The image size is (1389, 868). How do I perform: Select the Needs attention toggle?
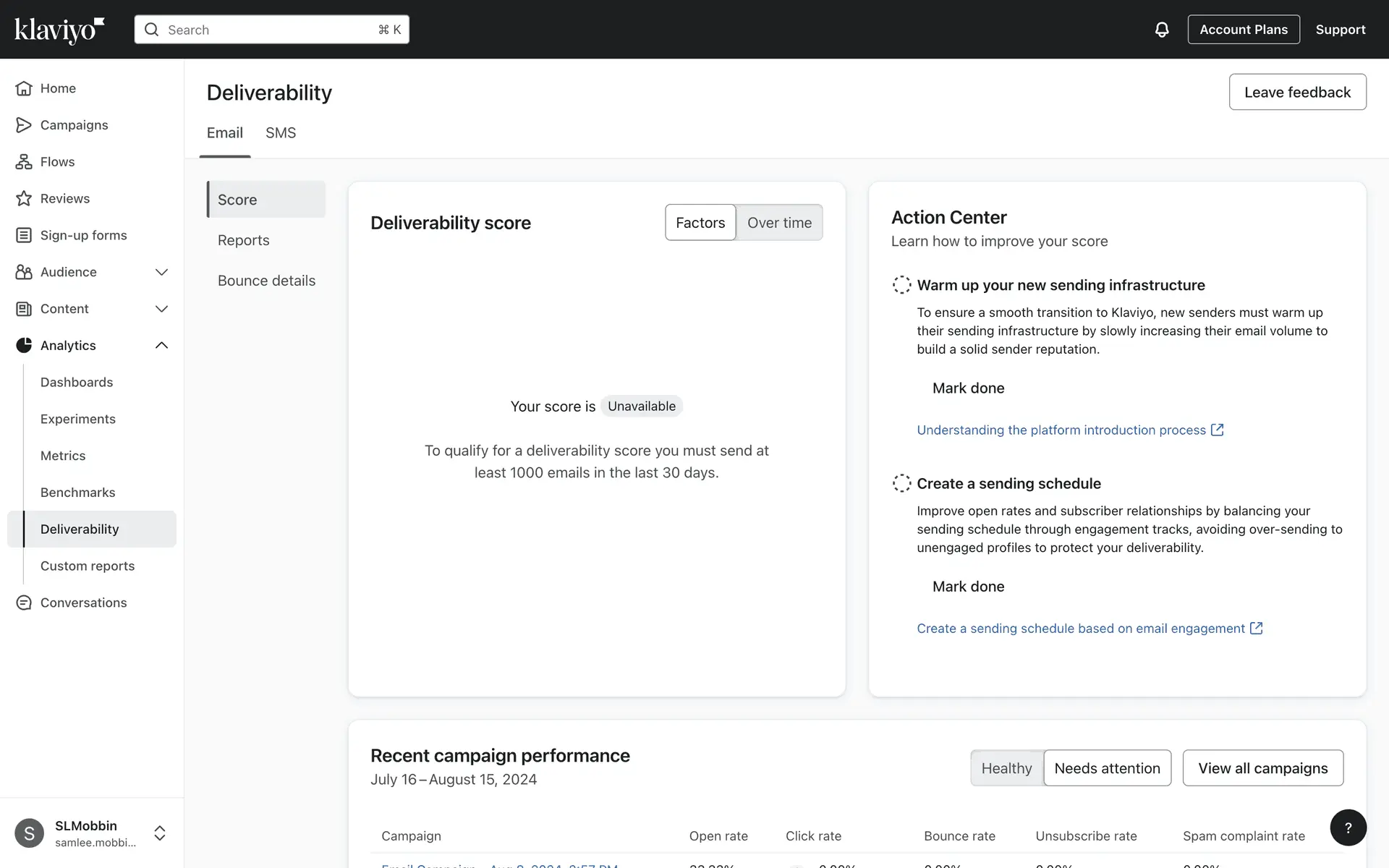click(x=1107, y=768)
